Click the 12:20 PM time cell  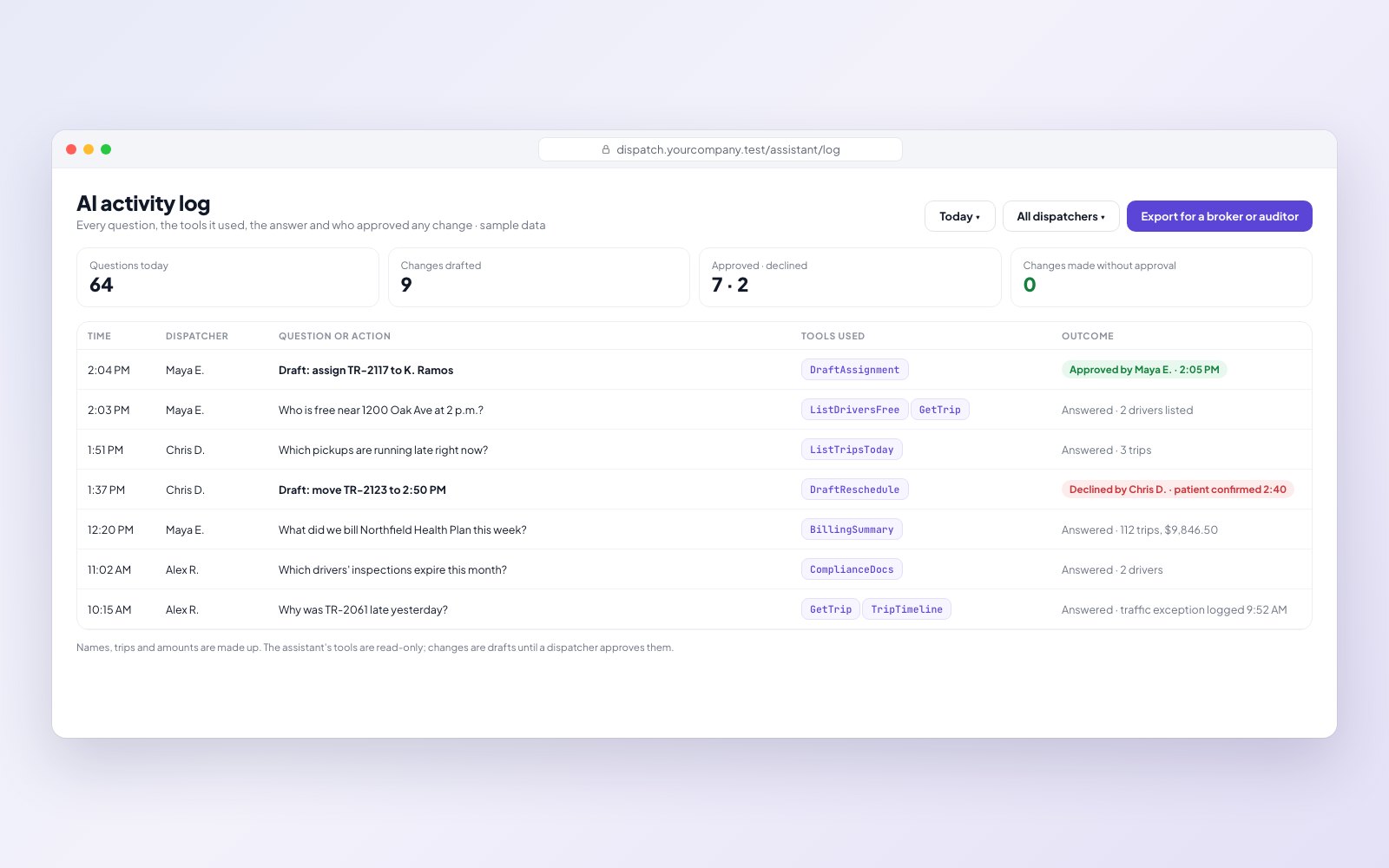[110, 529]
